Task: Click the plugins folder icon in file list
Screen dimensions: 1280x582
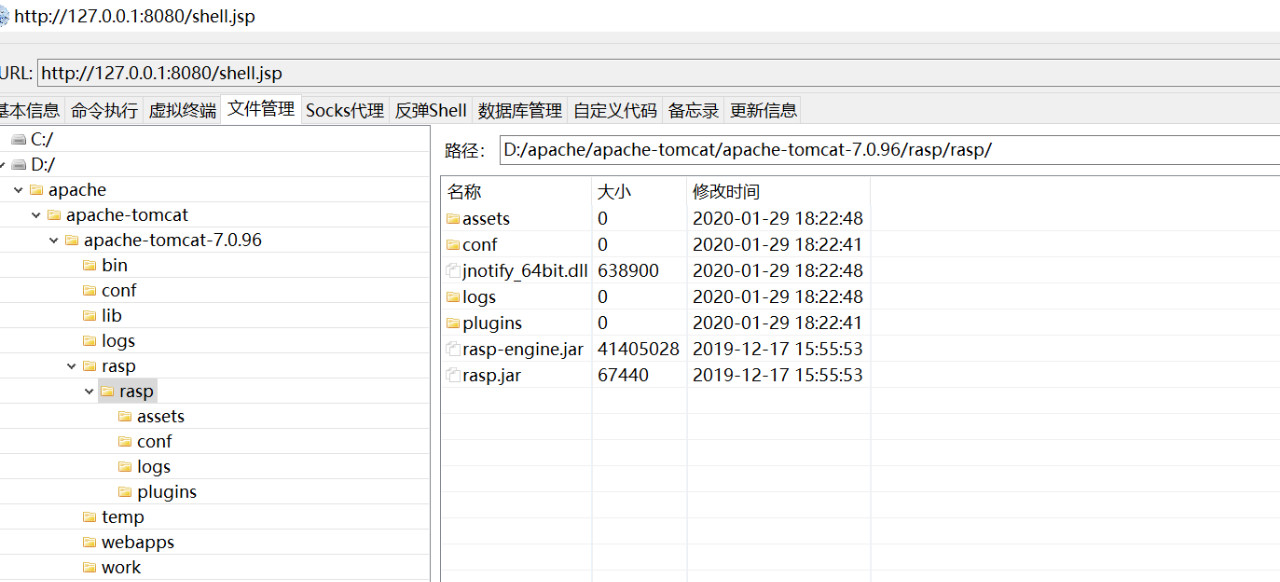Action: pos(453,323)
